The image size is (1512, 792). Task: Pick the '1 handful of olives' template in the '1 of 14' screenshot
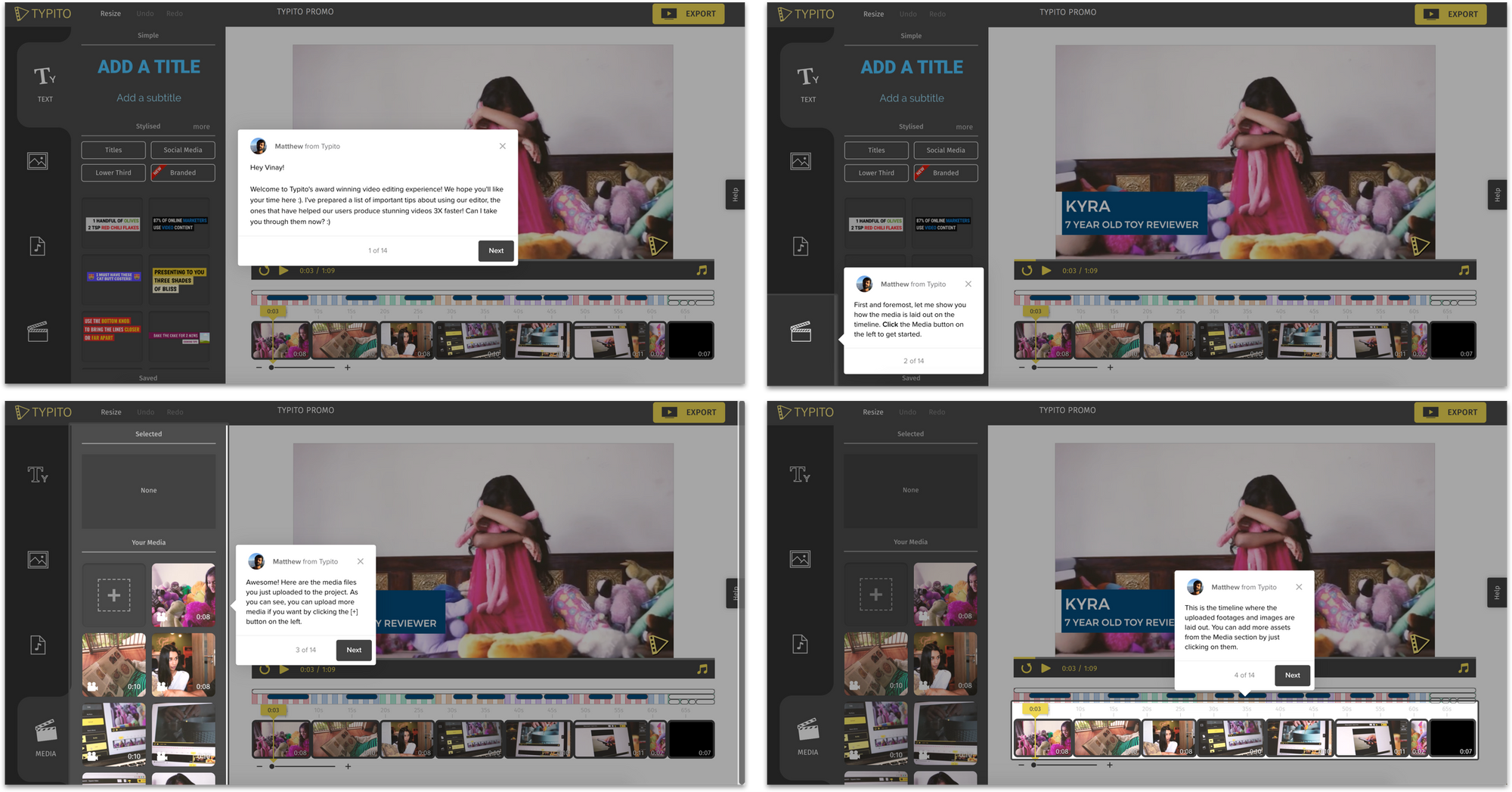pyautogui.click(x=113, y=224)
